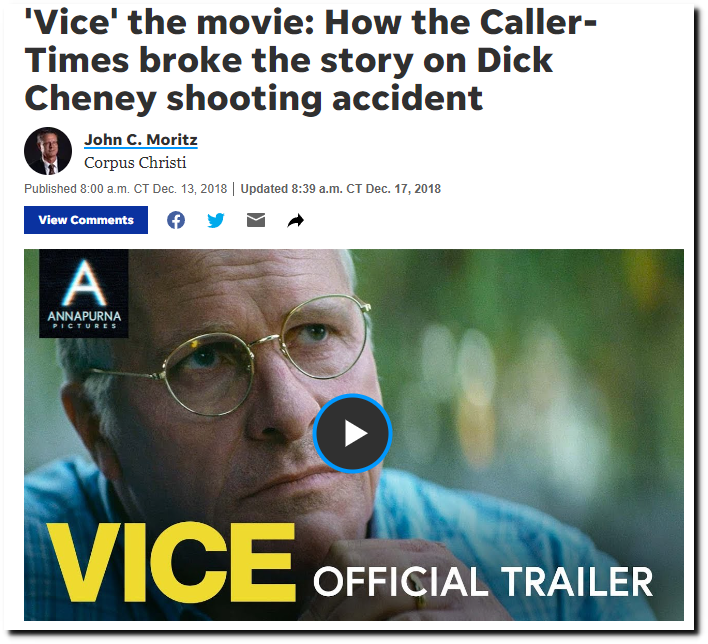Open the share arrow options
This screenshot has width=708, height=644.
click(296, 221)
